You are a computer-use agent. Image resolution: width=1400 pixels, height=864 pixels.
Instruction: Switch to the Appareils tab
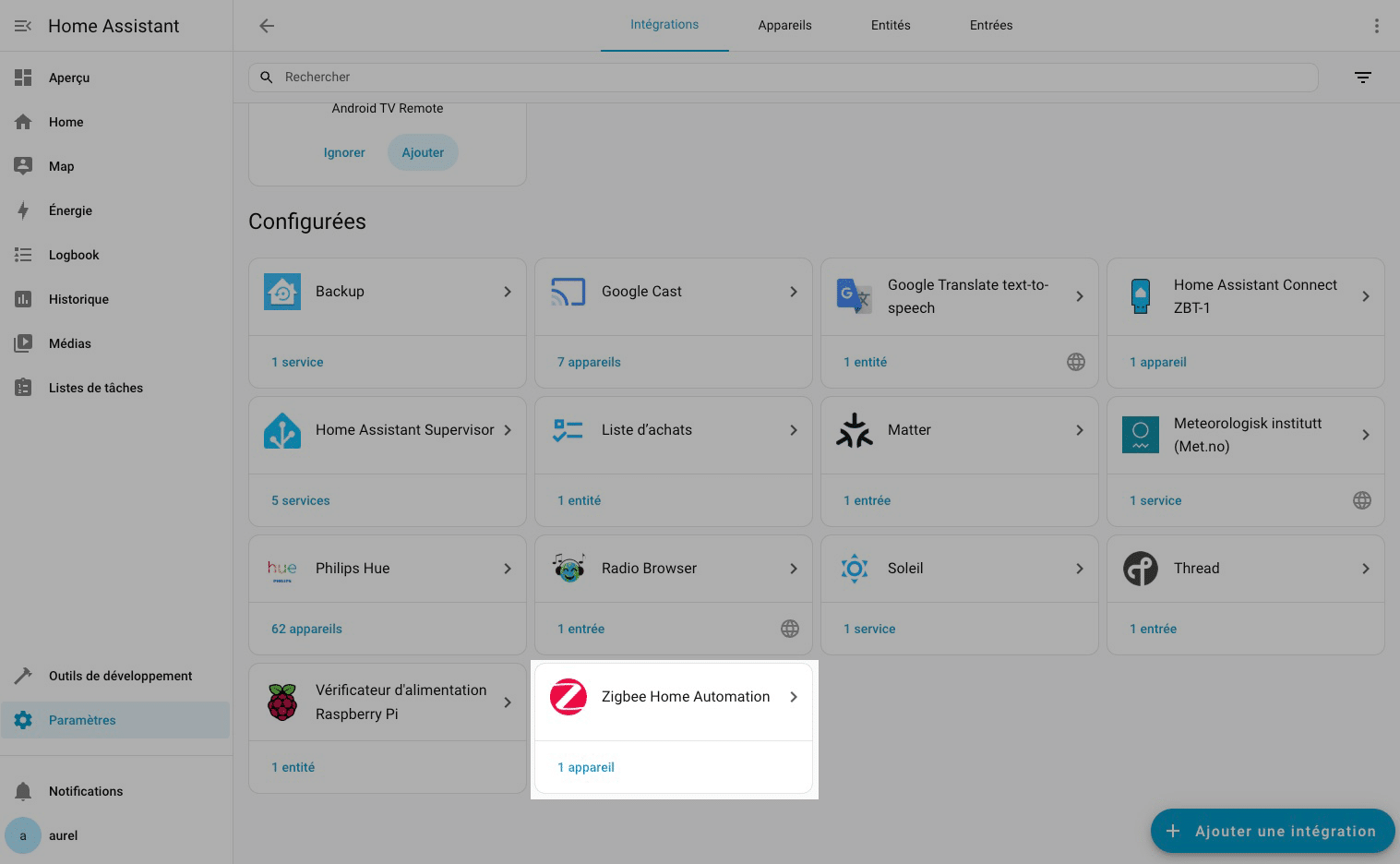click(784, 26)
